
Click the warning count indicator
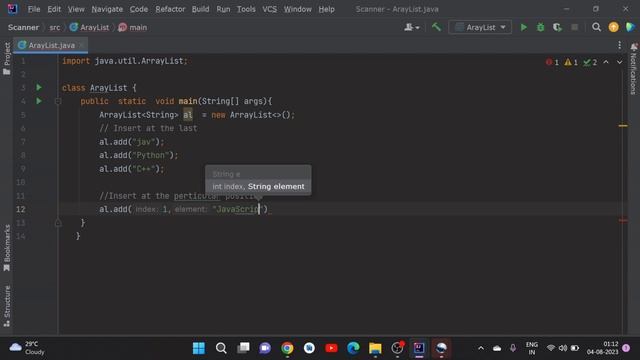(571, 62)
